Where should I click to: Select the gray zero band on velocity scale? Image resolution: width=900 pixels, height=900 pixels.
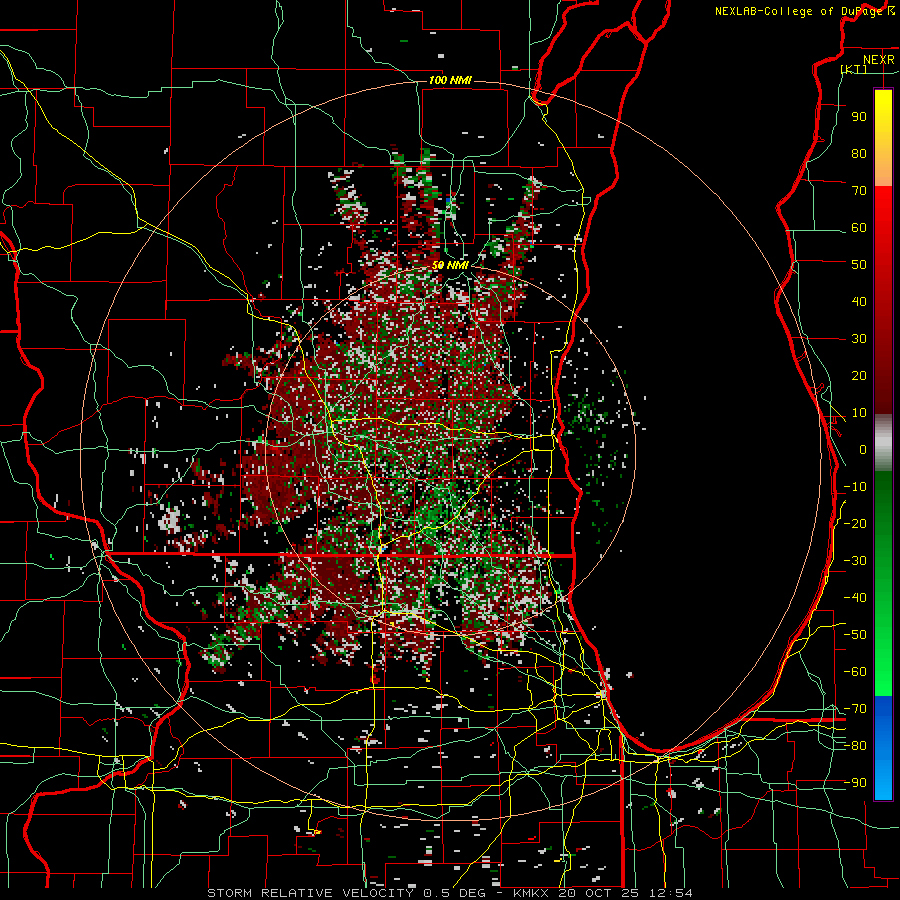[x=883, y=443]
